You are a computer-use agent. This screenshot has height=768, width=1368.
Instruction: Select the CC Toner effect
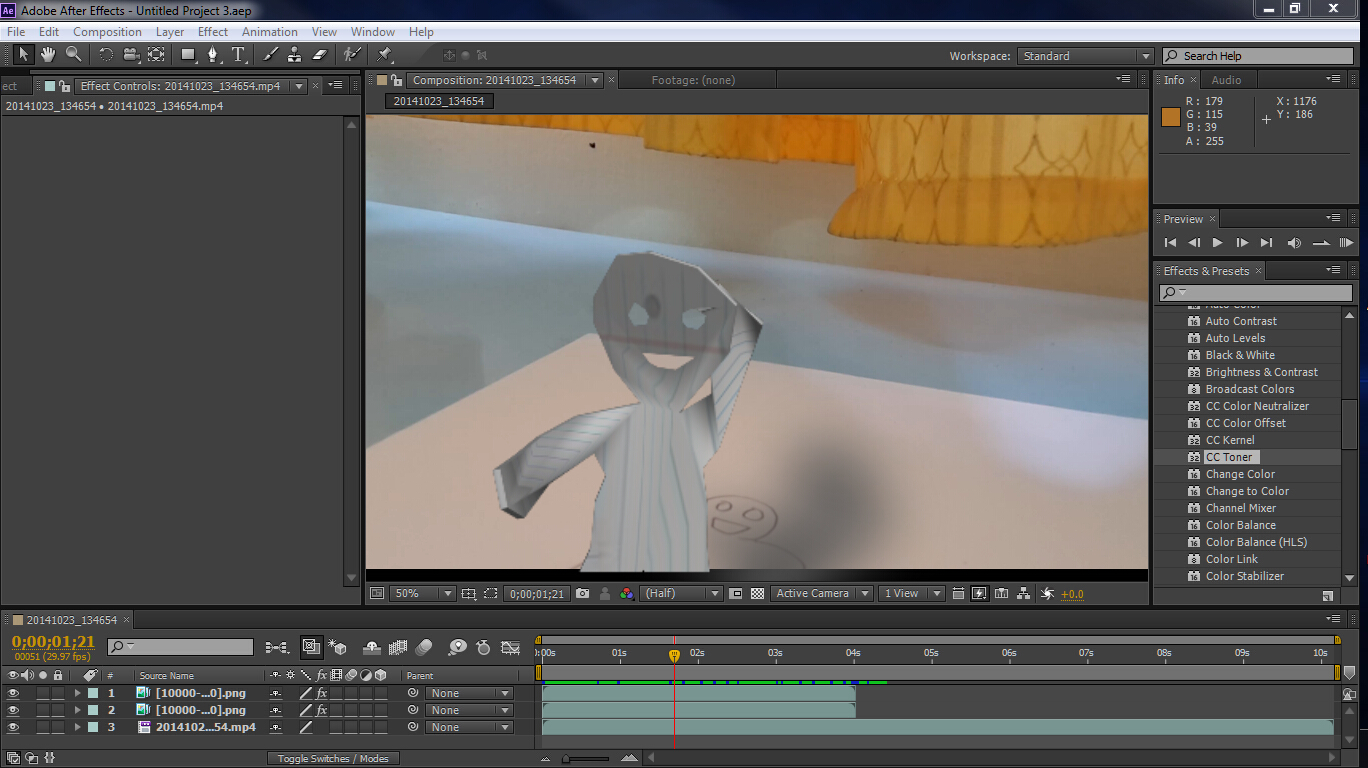(x=1228, y=457)
